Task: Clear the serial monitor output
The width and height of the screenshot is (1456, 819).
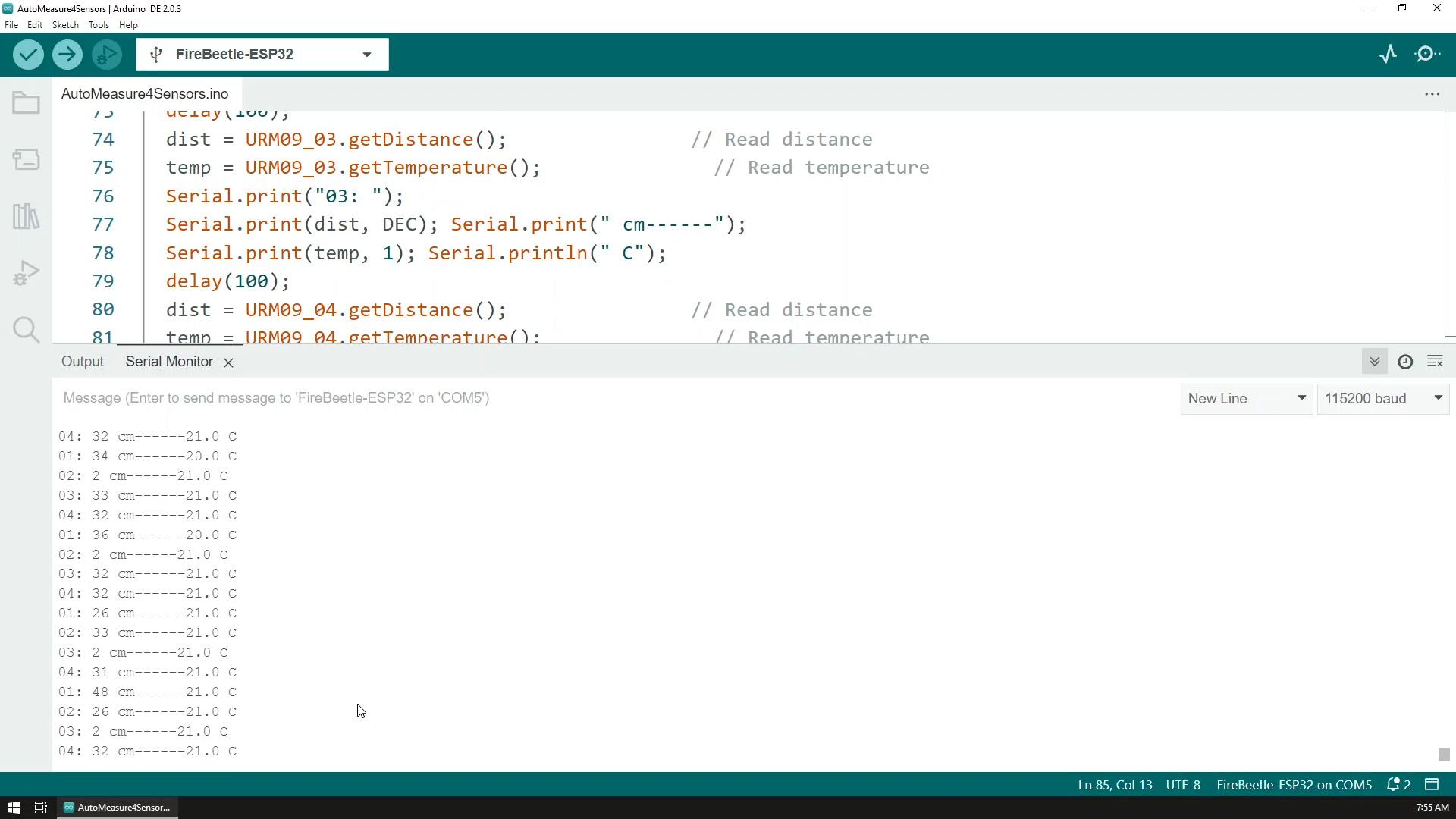Action: click(x=1435, y=362)
